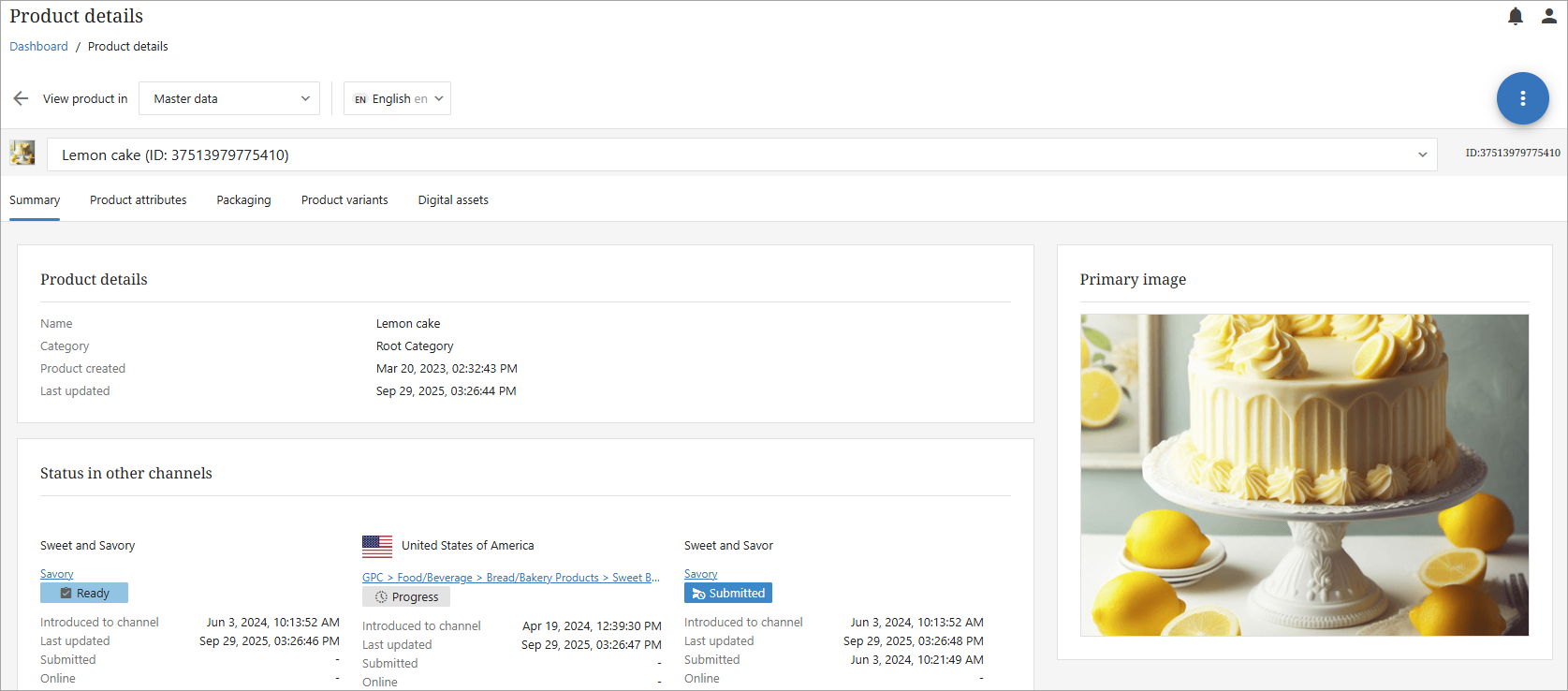Click the Submitted status badge
Viewport: 1568px width, 691px height.
728,593
